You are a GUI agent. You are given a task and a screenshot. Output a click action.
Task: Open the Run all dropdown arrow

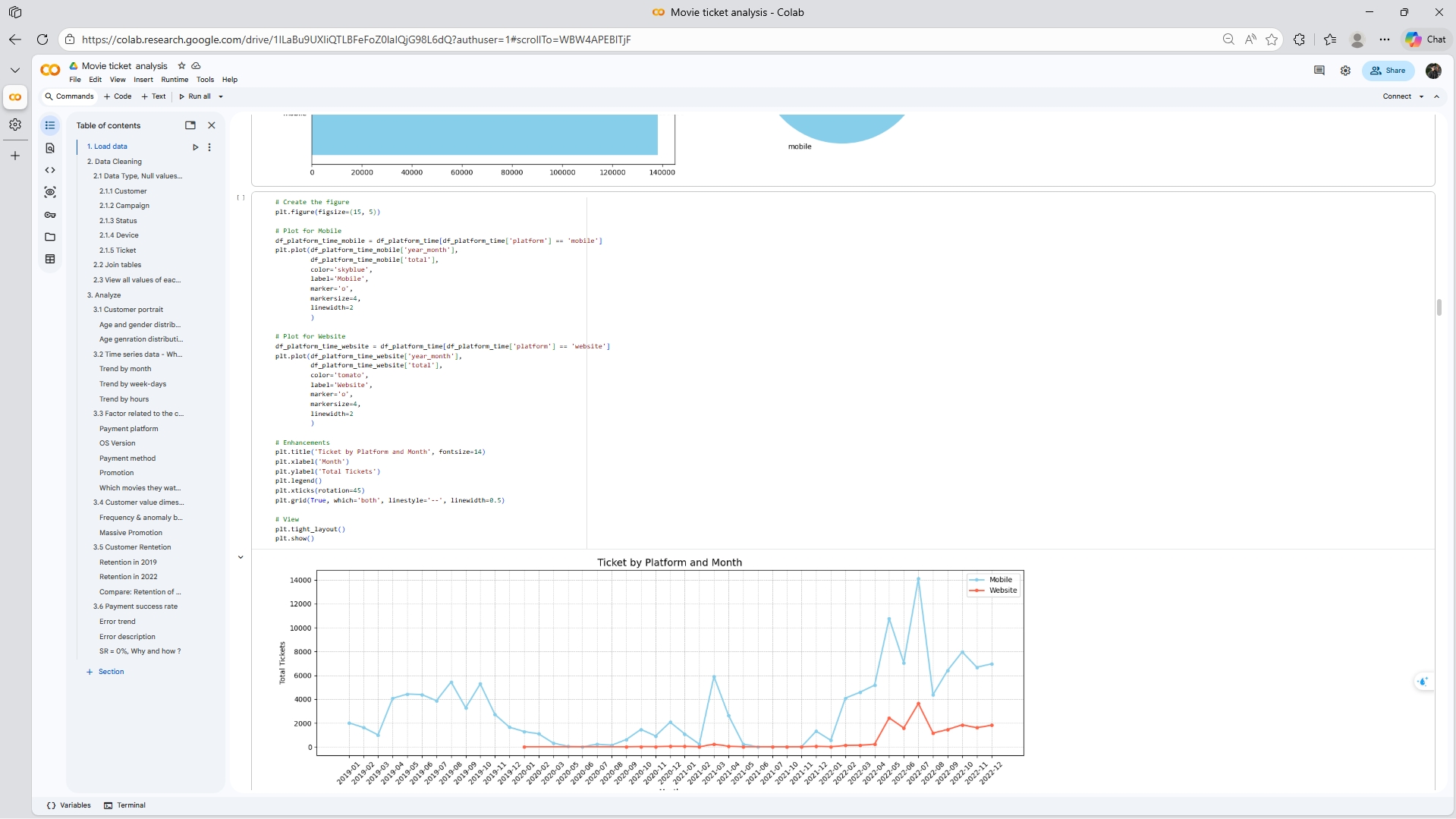[221, 97]
